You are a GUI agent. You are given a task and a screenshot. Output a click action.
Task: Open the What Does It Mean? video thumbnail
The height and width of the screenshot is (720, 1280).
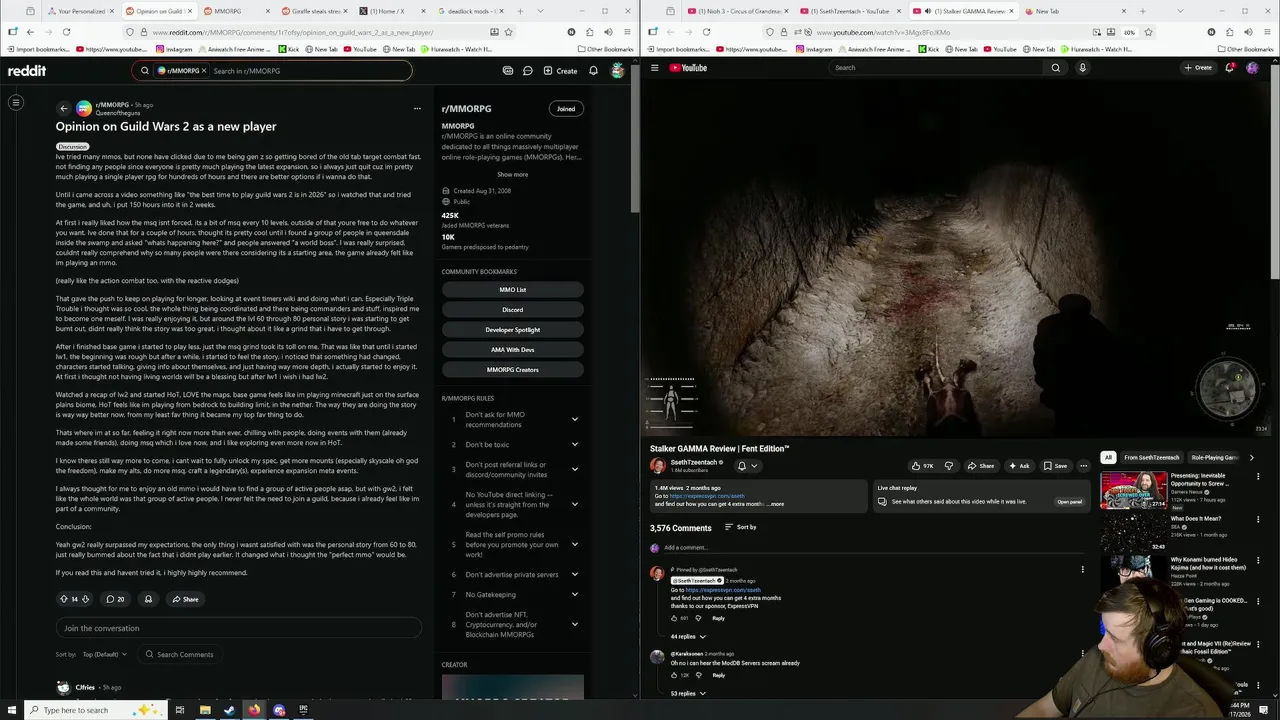1133,532
